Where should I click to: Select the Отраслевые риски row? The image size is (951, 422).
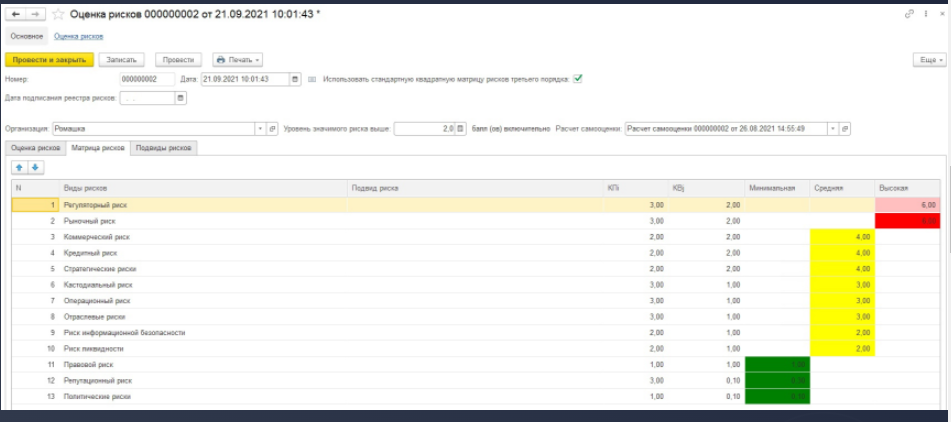coord(476,316)
